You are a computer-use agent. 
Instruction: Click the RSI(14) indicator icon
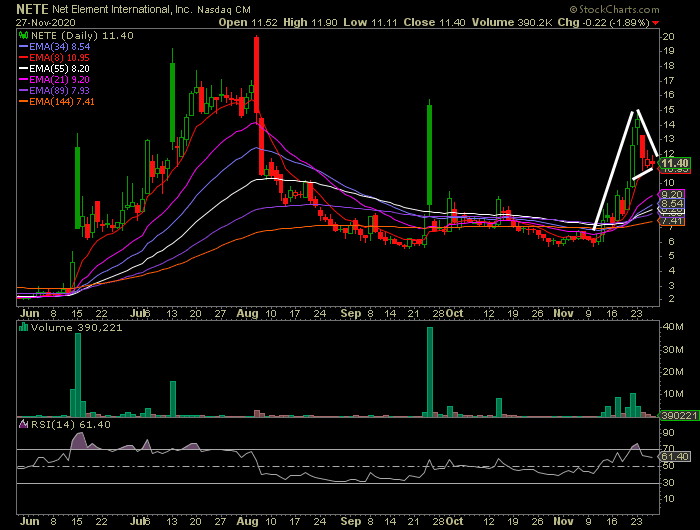click(24, 424)
